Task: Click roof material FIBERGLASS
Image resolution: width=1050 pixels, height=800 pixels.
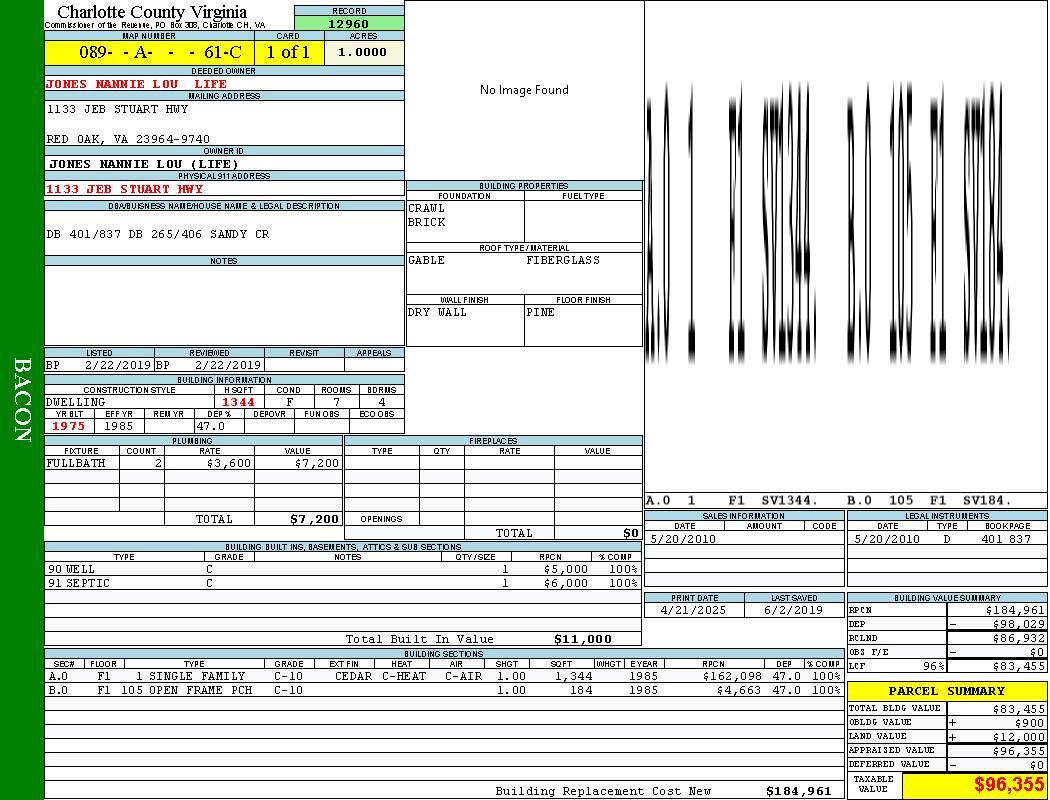Action: click(563, 260)
